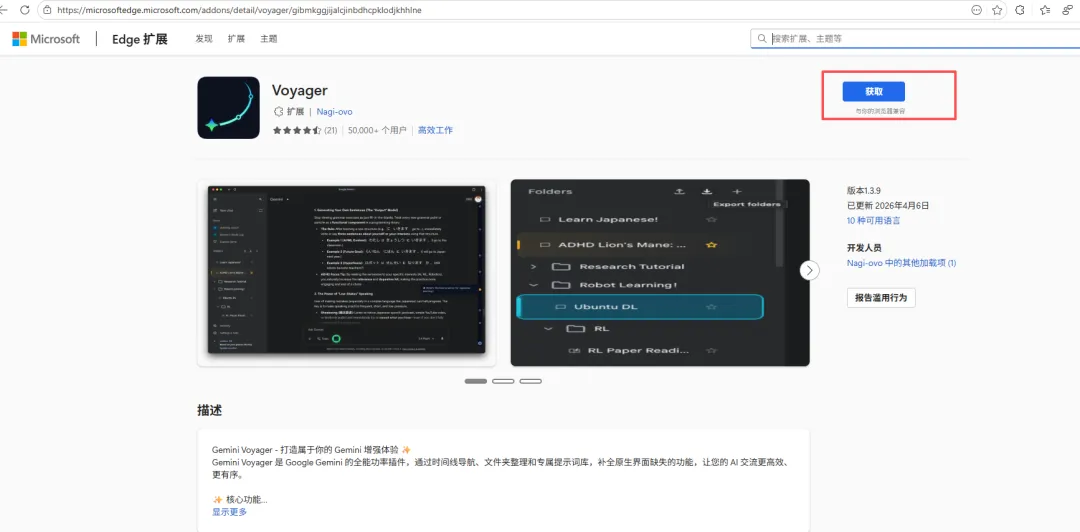Click the 描述 heading
The width and height of the screenshot is (1080, 532).
[209, 410]
